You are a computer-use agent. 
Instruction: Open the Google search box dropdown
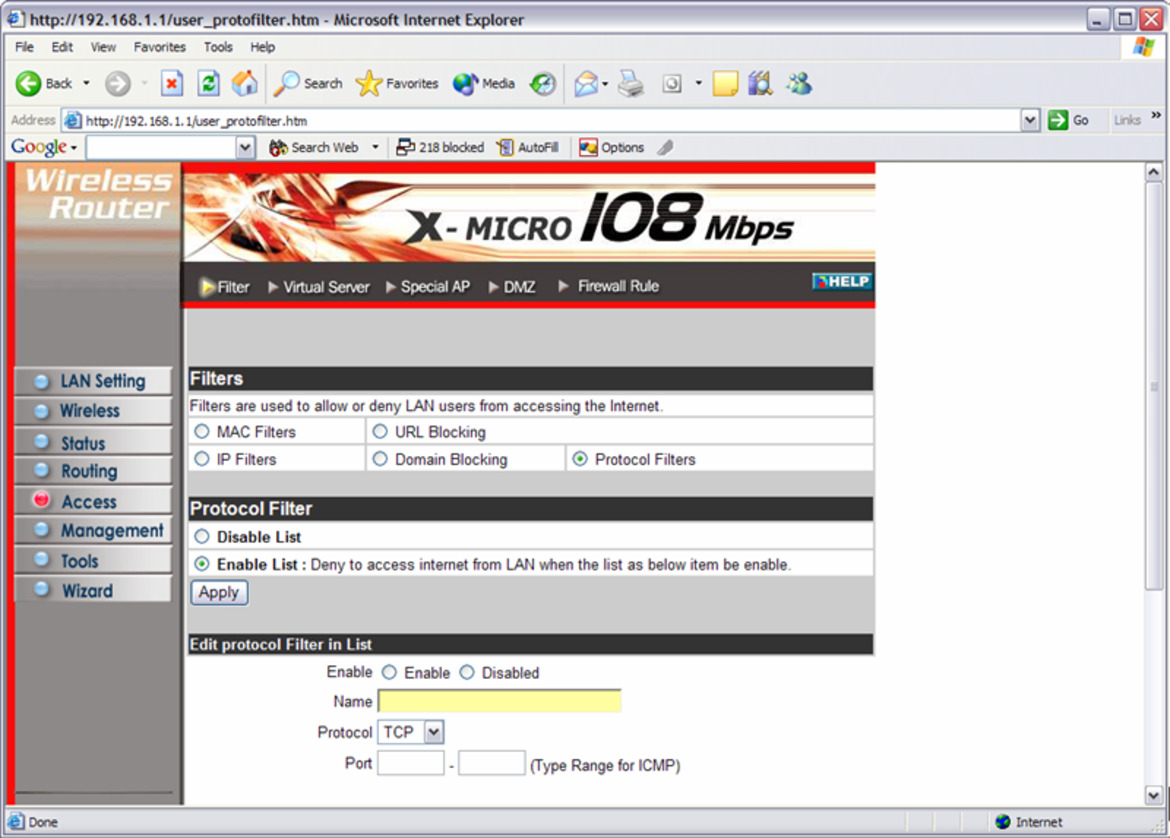click(245, 148)
